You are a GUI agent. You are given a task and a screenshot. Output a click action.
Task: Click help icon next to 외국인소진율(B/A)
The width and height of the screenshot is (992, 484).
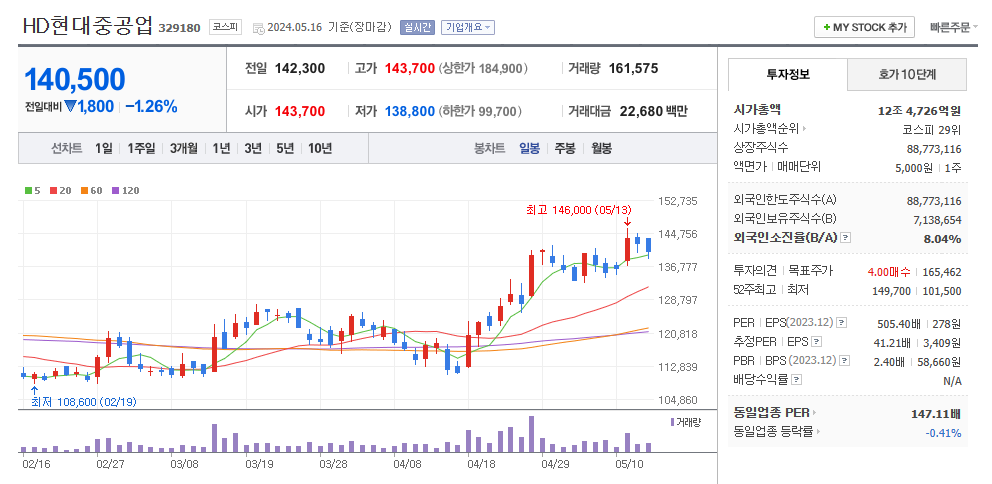(x=846, y=238)
